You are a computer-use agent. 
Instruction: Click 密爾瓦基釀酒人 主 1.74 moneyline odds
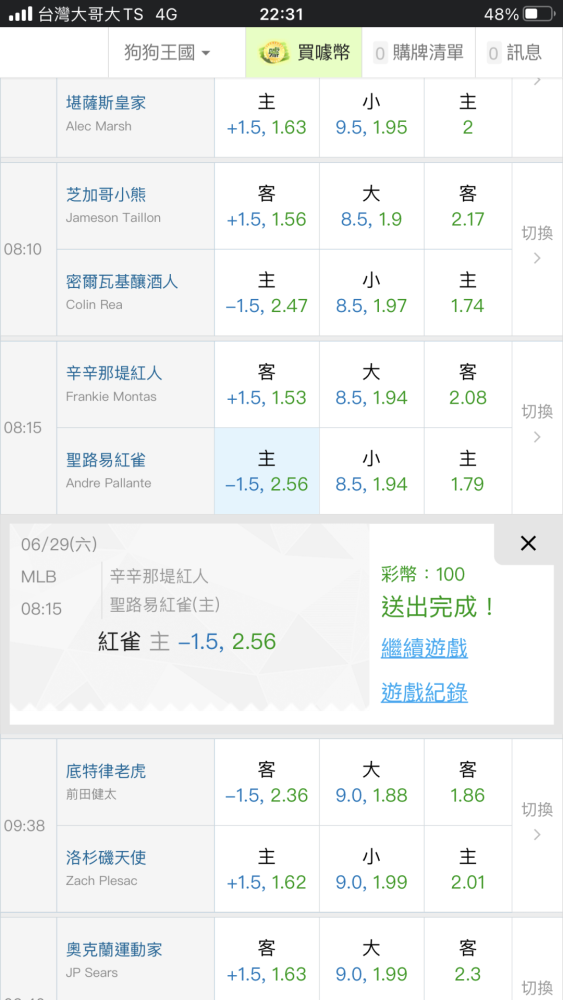468,293
